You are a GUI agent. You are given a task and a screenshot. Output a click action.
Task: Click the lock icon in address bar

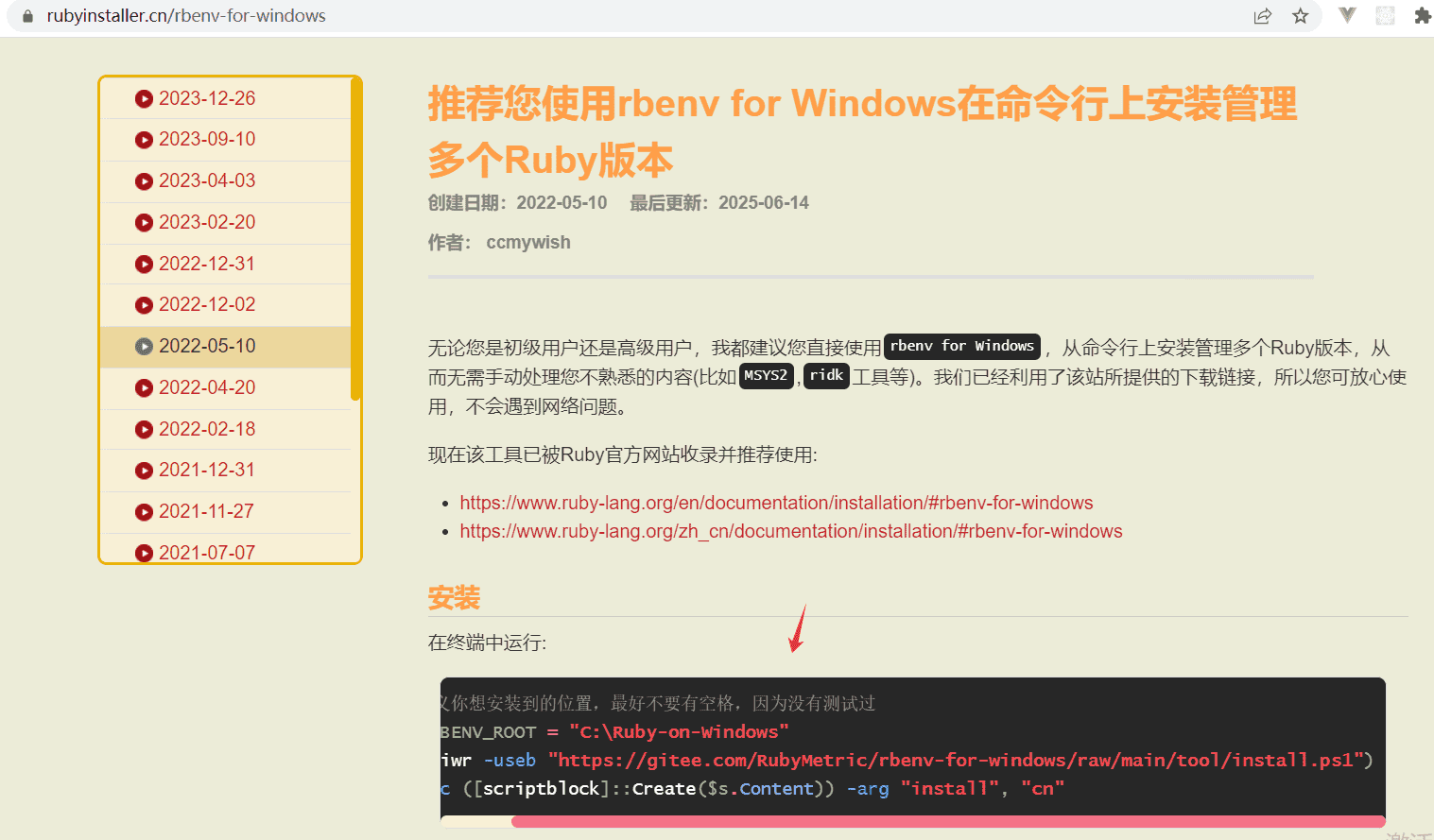click(x=27, y=16)
